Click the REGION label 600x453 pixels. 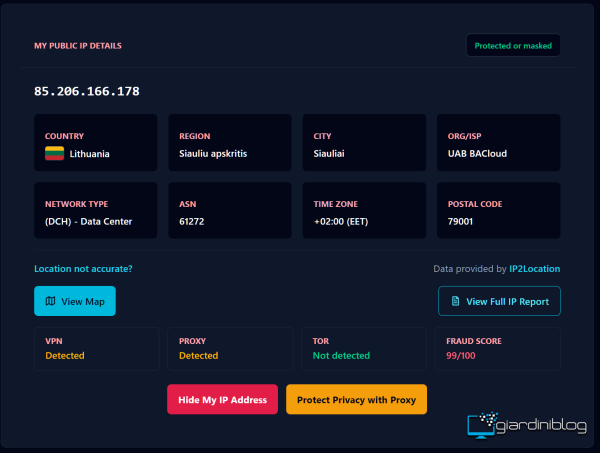195,136
